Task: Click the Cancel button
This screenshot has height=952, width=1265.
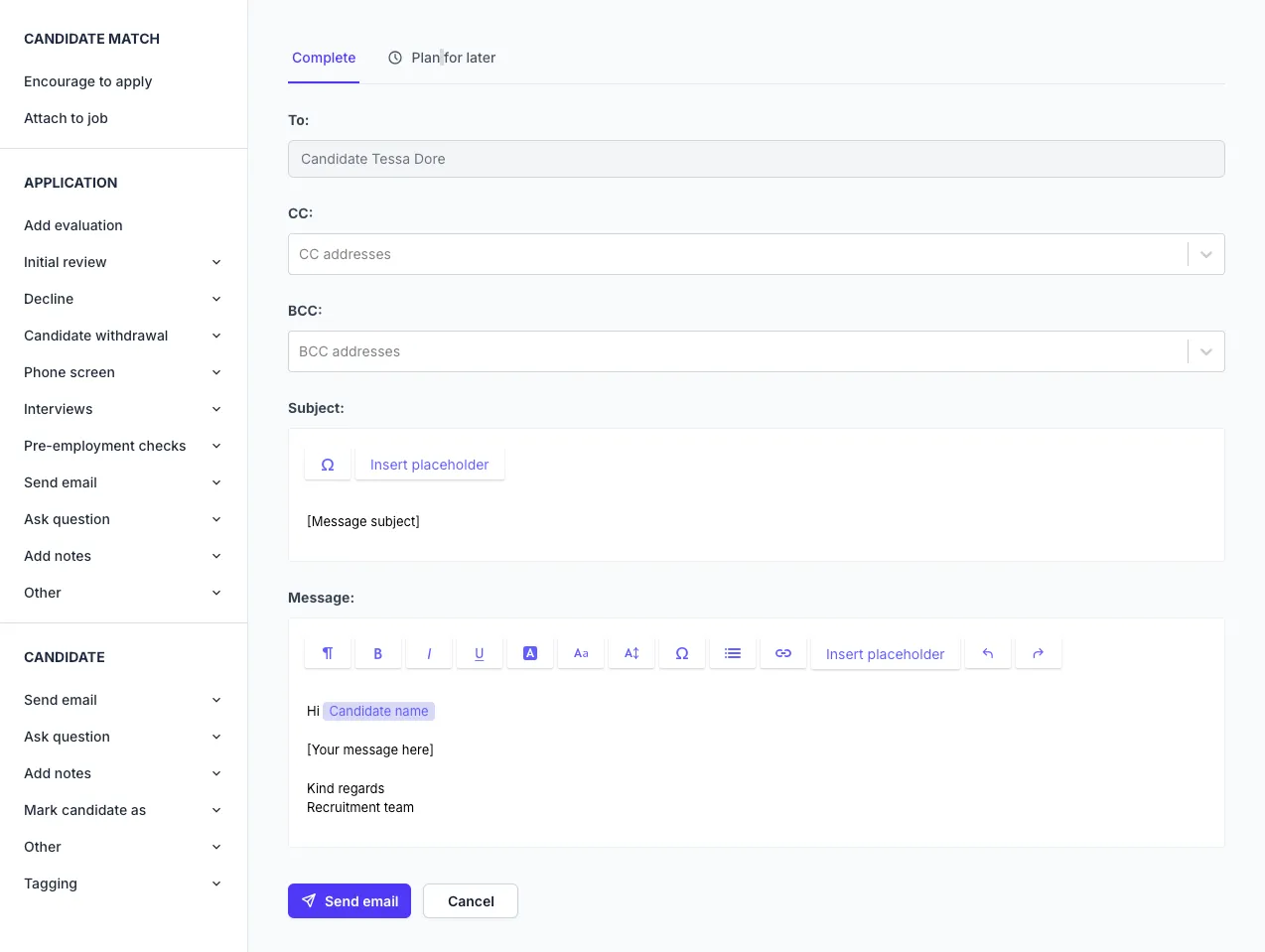Action: [471, 901]
